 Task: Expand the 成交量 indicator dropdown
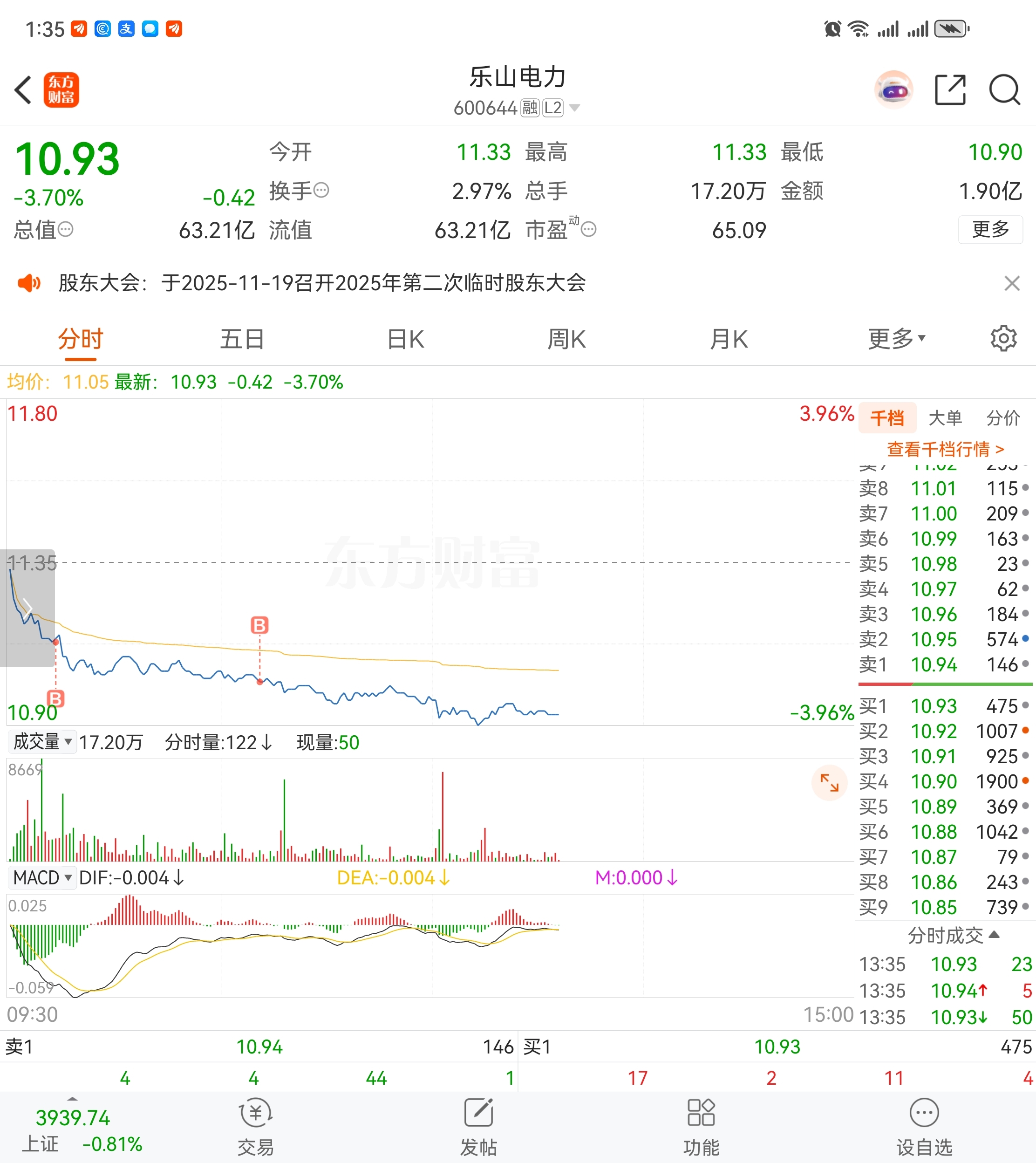pos(43,742)
